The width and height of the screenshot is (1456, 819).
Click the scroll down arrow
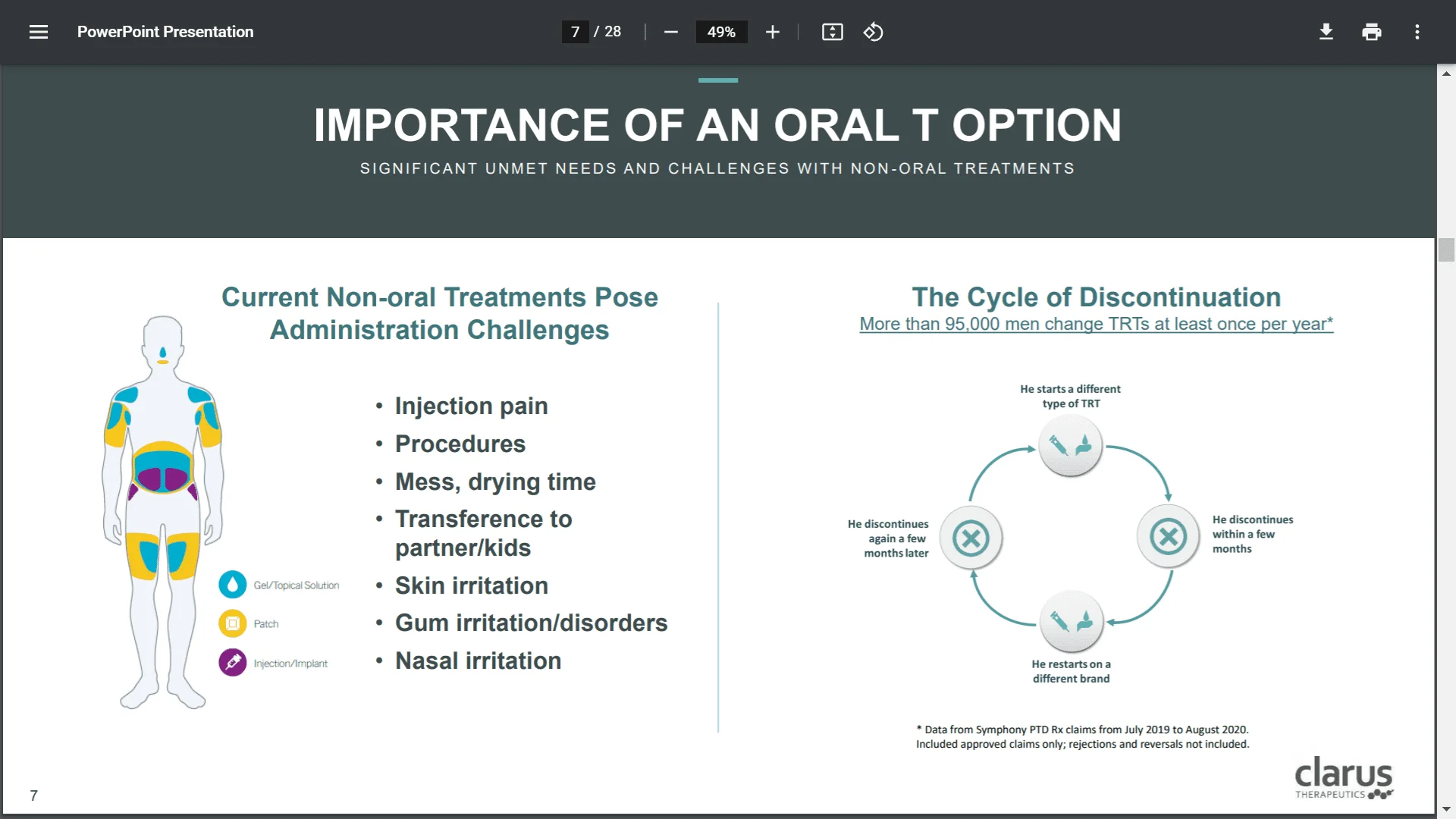(x=1446, y=810)
